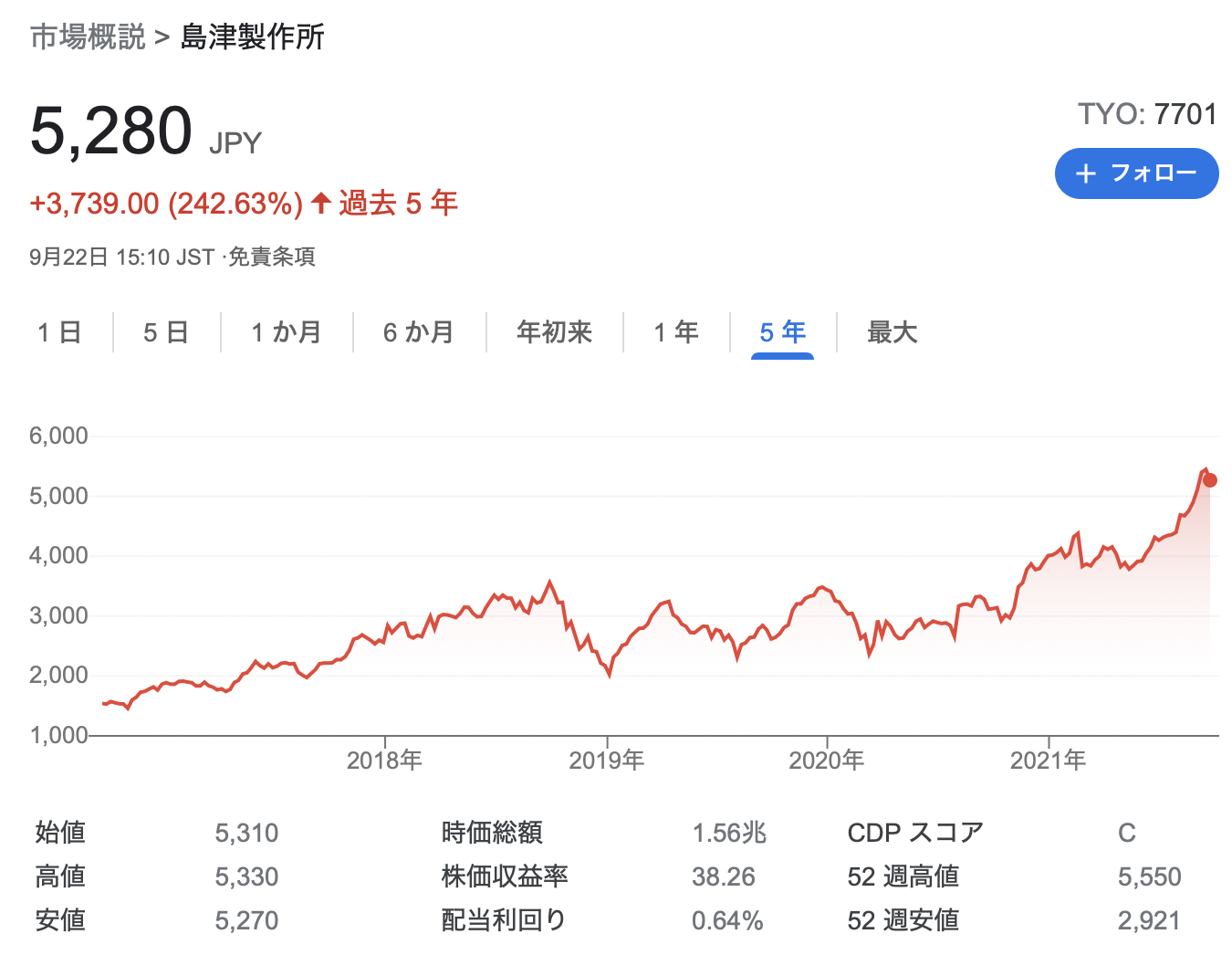1232x955 pixels.
Task: Click the 1,000 y-axis label
Action: click(x=59, y=735)
